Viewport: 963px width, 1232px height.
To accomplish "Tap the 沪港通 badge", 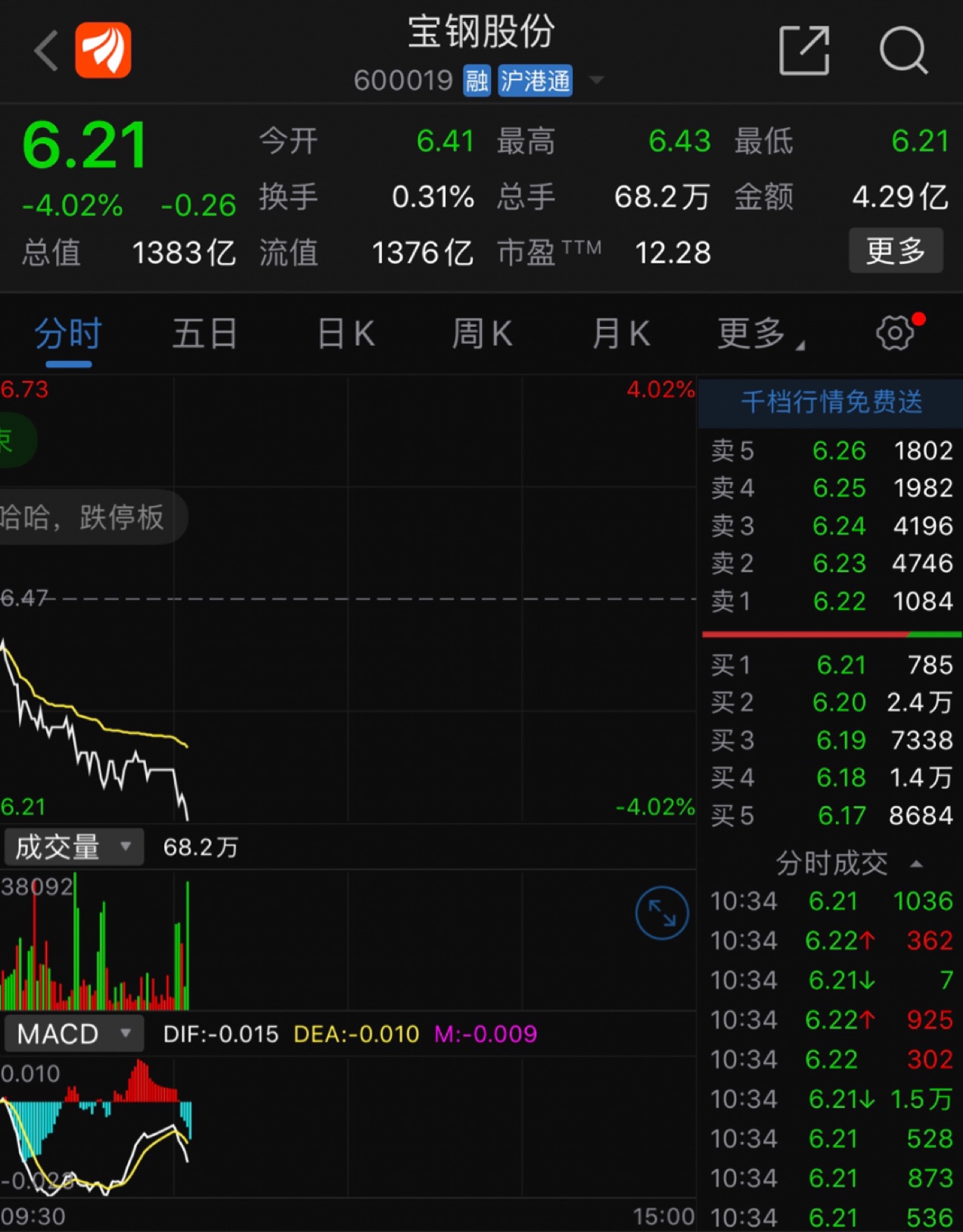I will [x=535, y=81].
